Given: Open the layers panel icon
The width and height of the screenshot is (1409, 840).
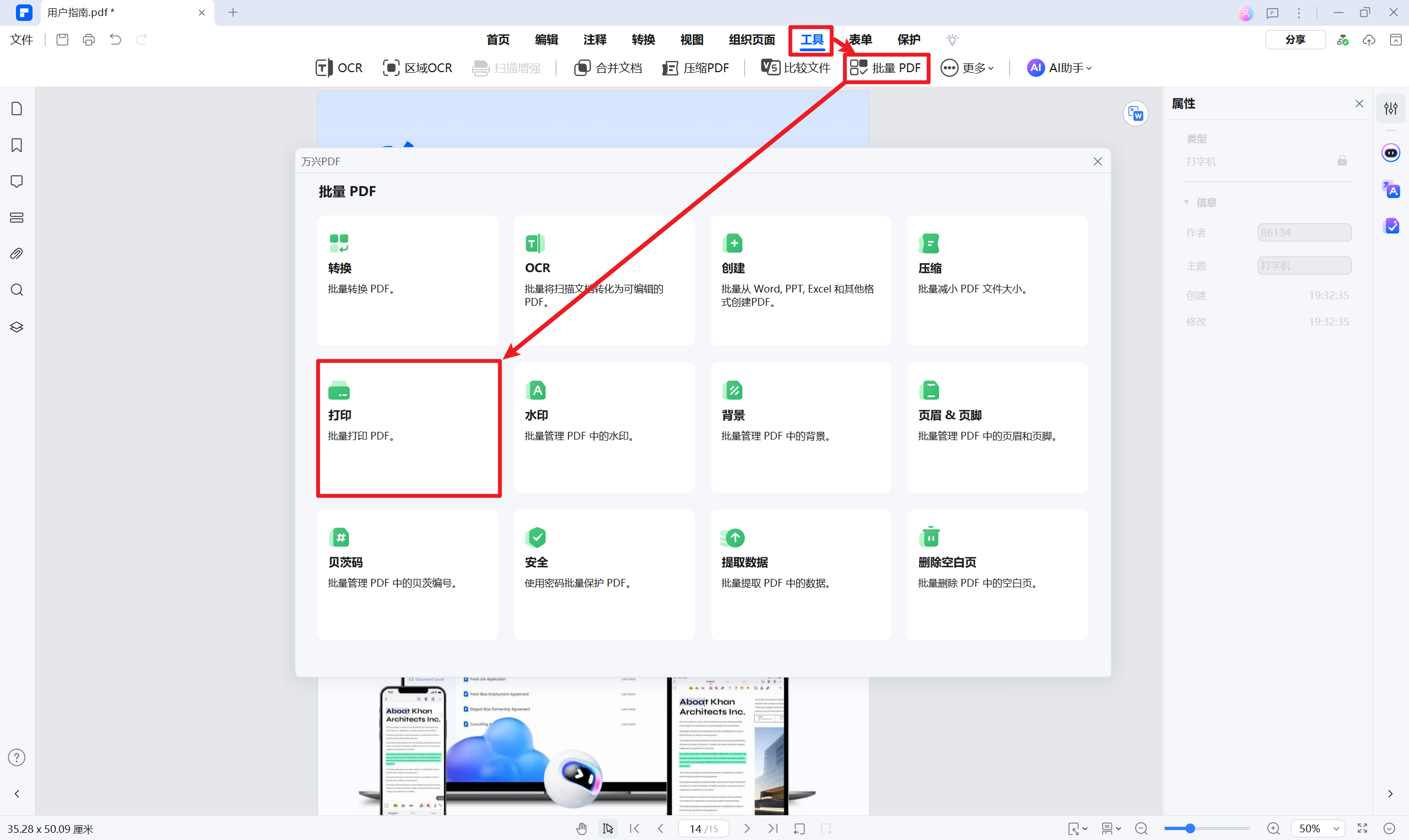Looking at the screenshot, I should (x=17, y=327).
